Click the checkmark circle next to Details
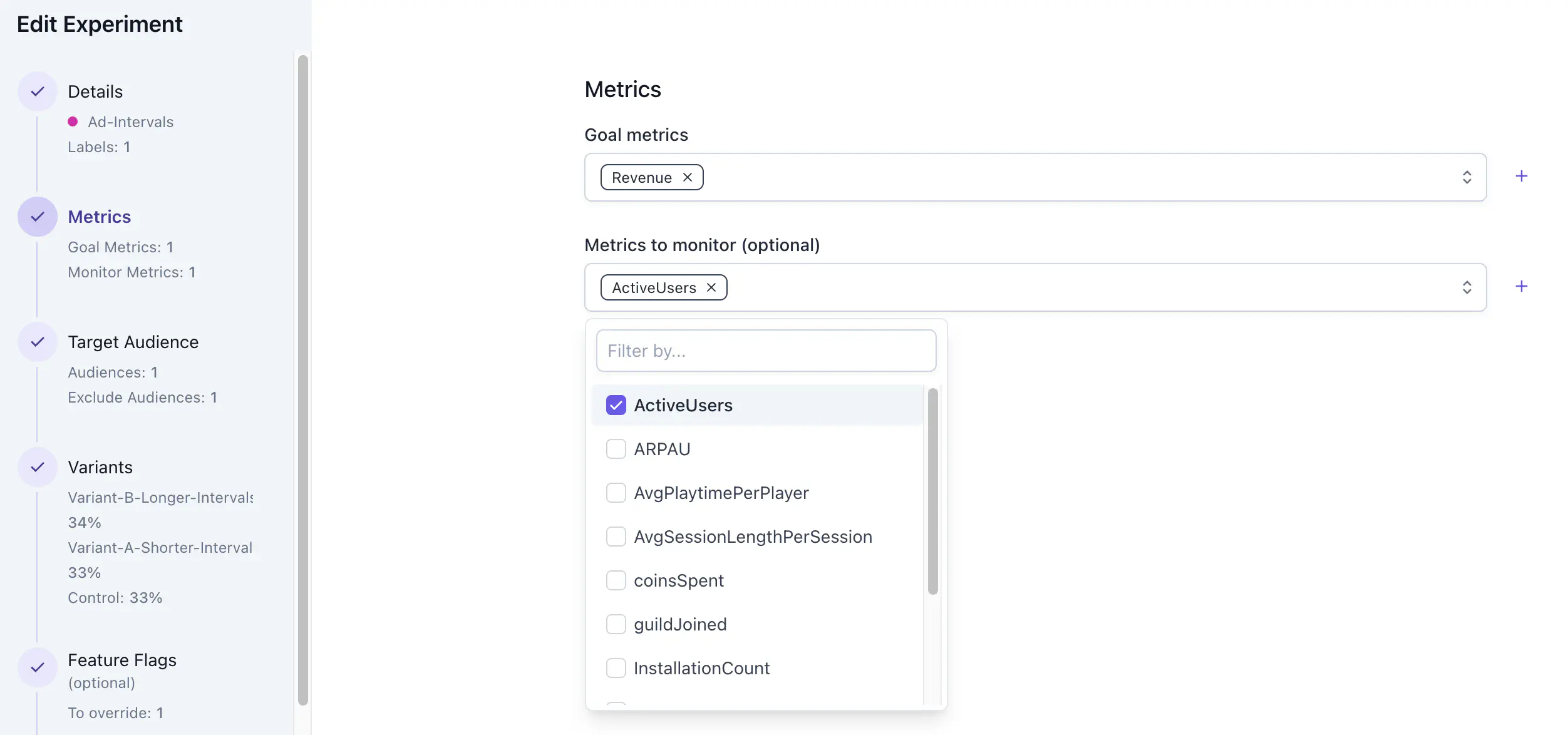 [37, 91]
